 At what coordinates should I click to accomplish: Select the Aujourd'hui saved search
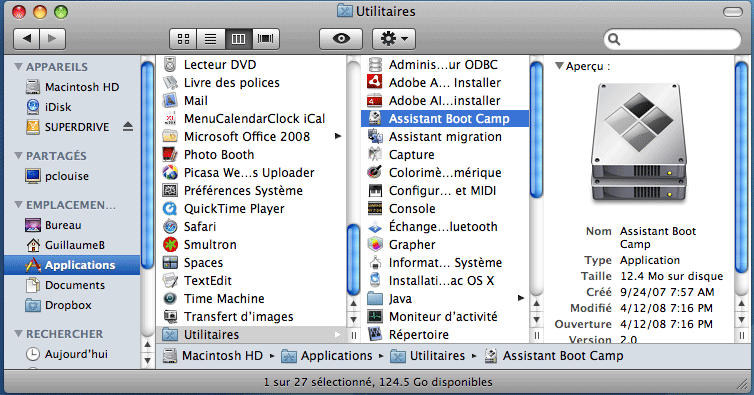pyautogui.click(x=72, y=354)
